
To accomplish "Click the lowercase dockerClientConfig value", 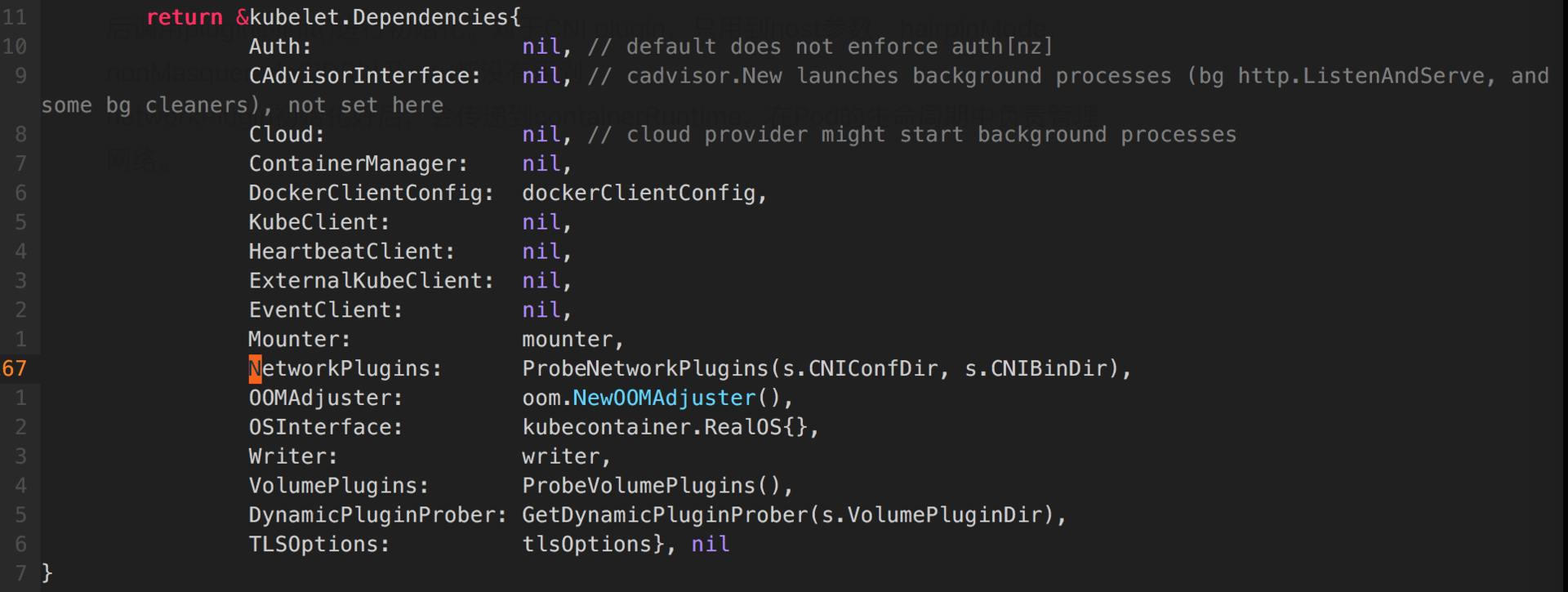I will [x=639, y=194].
